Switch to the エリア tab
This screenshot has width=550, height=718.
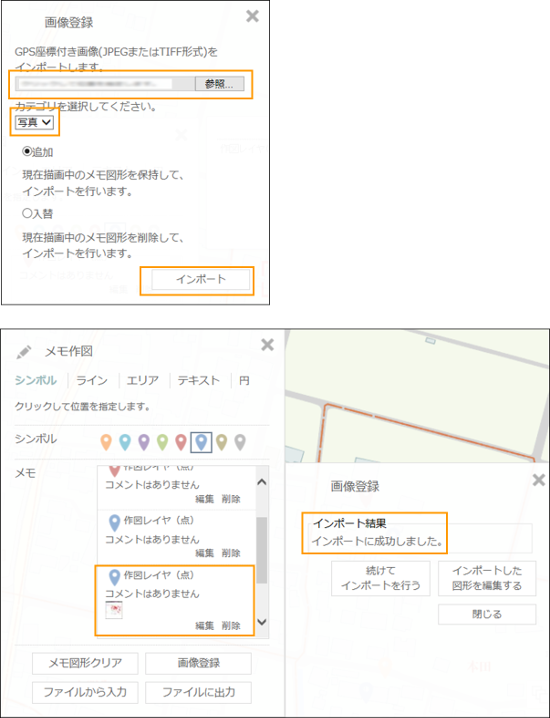pyautogui.click(x=142, y=381)
